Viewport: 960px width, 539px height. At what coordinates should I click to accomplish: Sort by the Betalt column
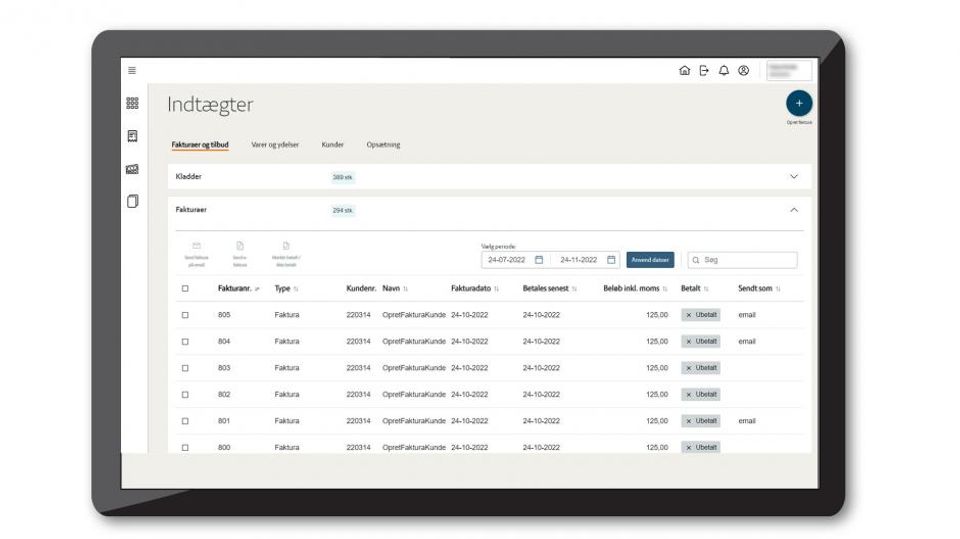706,289
